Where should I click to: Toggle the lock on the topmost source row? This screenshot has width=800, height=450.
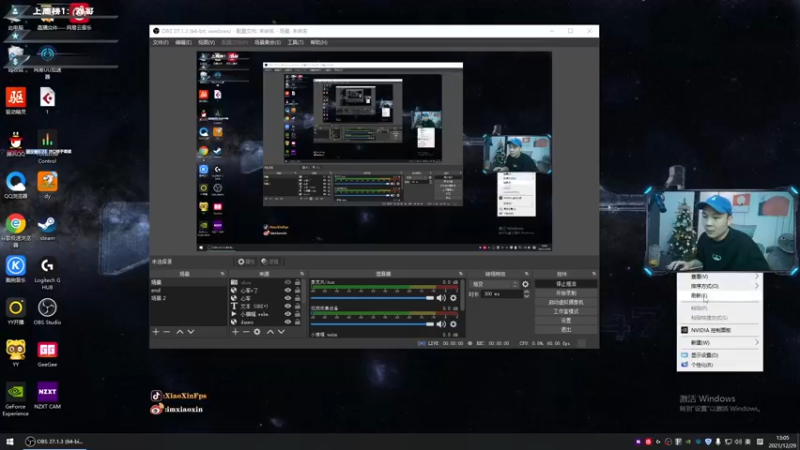tap(297, 282)
